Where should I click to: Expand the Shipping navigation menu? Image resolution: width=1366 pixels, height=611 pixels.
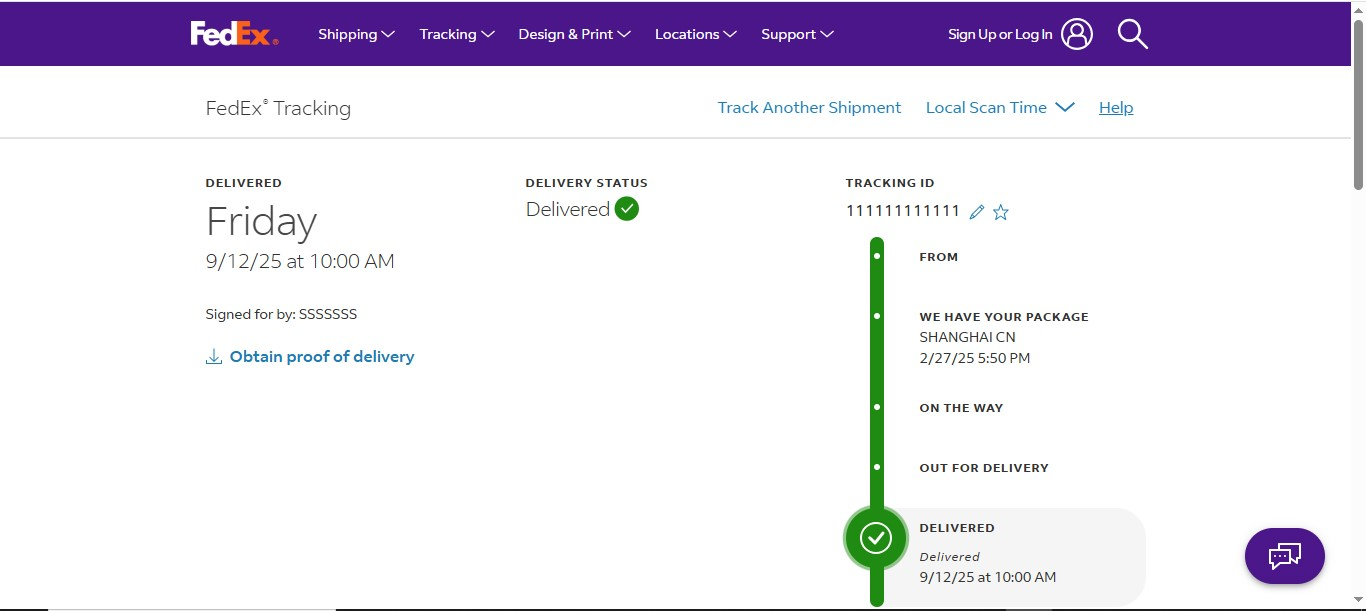(355, 33)
